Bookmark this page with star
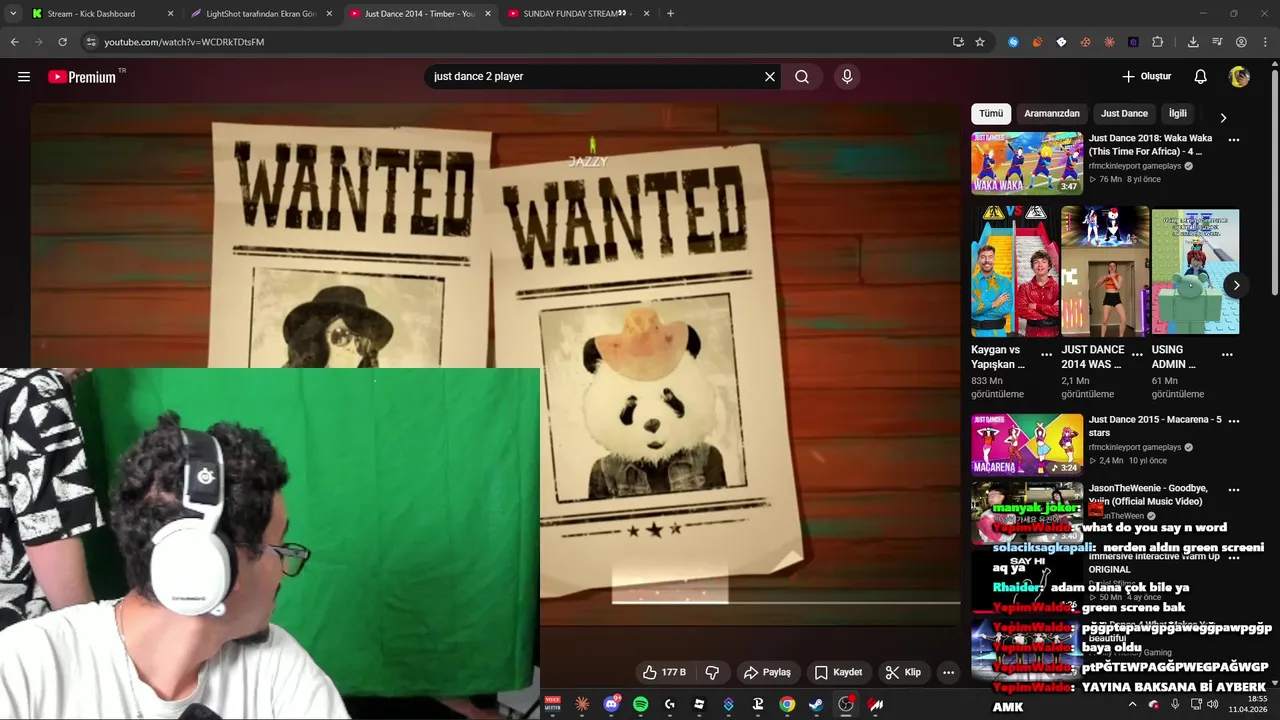The image size is (1280, 720). click(x=980, y=42)
